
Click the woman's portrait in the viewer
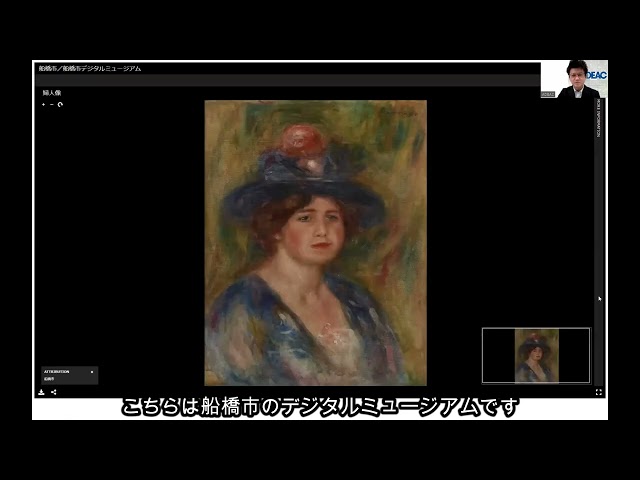click(x=316, y=243)
